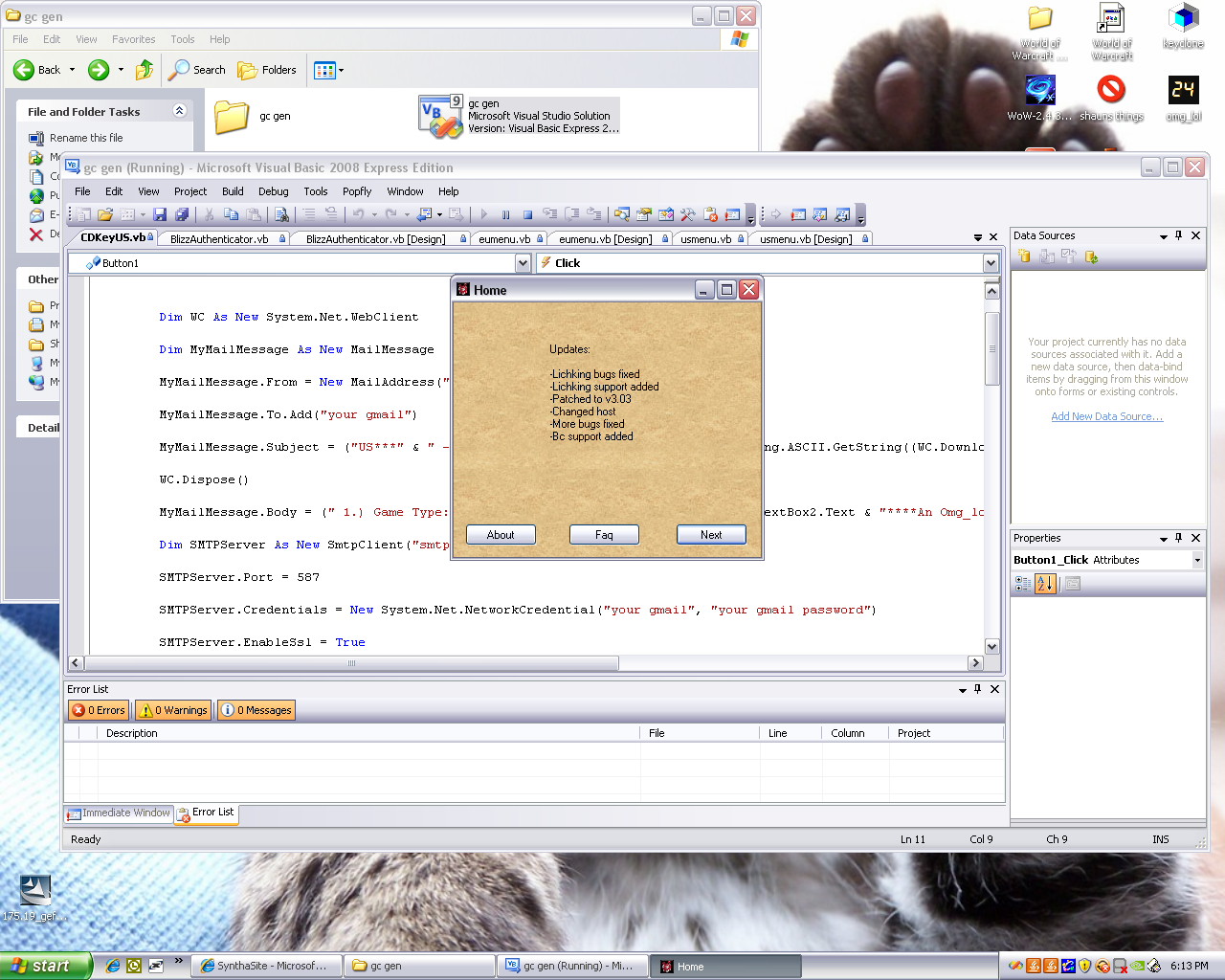This screenshot has height=980, width=1225.
Task: Click the Save All toolbar icon
Action: pos(181,214)
